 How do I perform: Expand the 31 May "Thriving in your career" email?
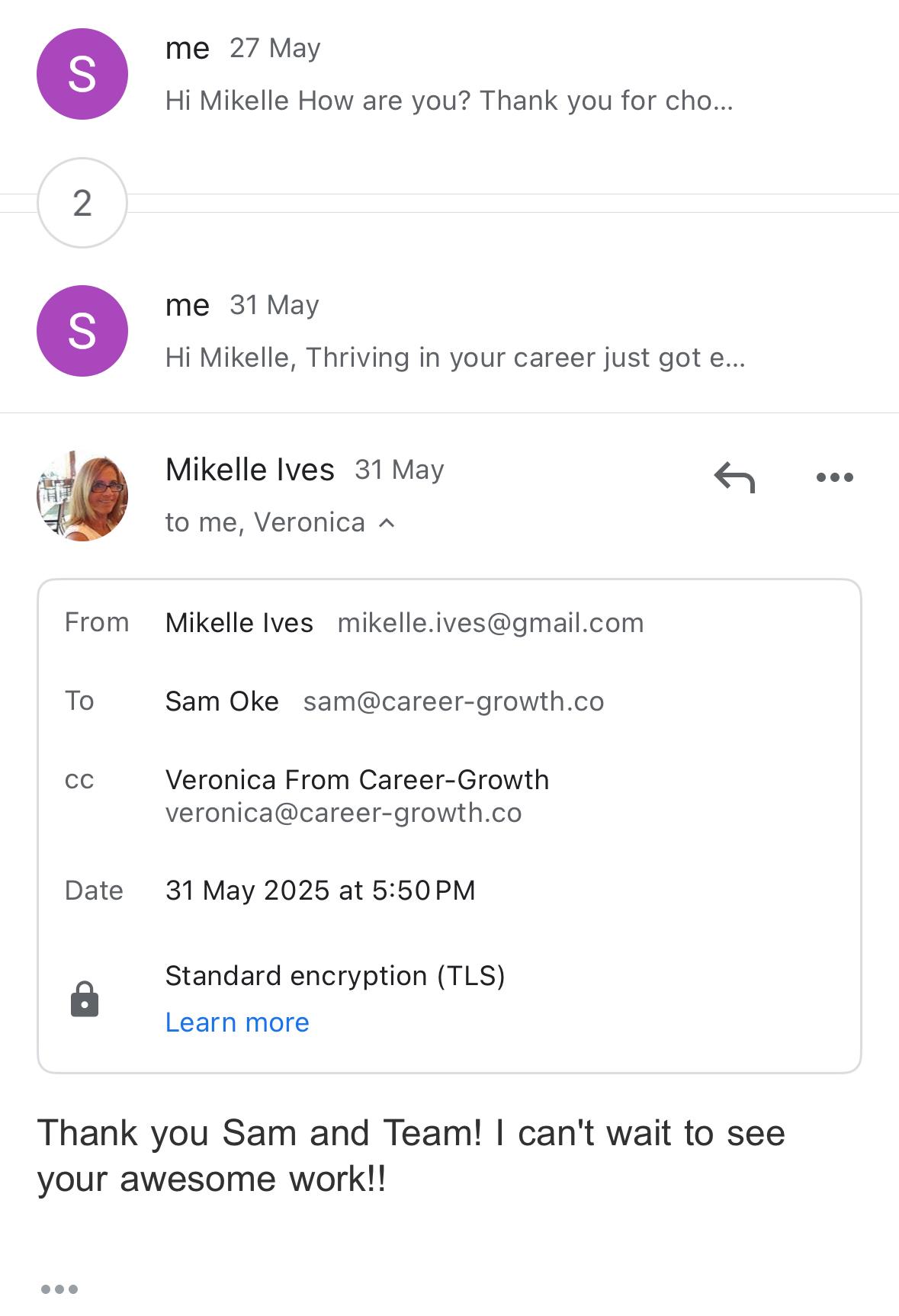click(455, 357)
